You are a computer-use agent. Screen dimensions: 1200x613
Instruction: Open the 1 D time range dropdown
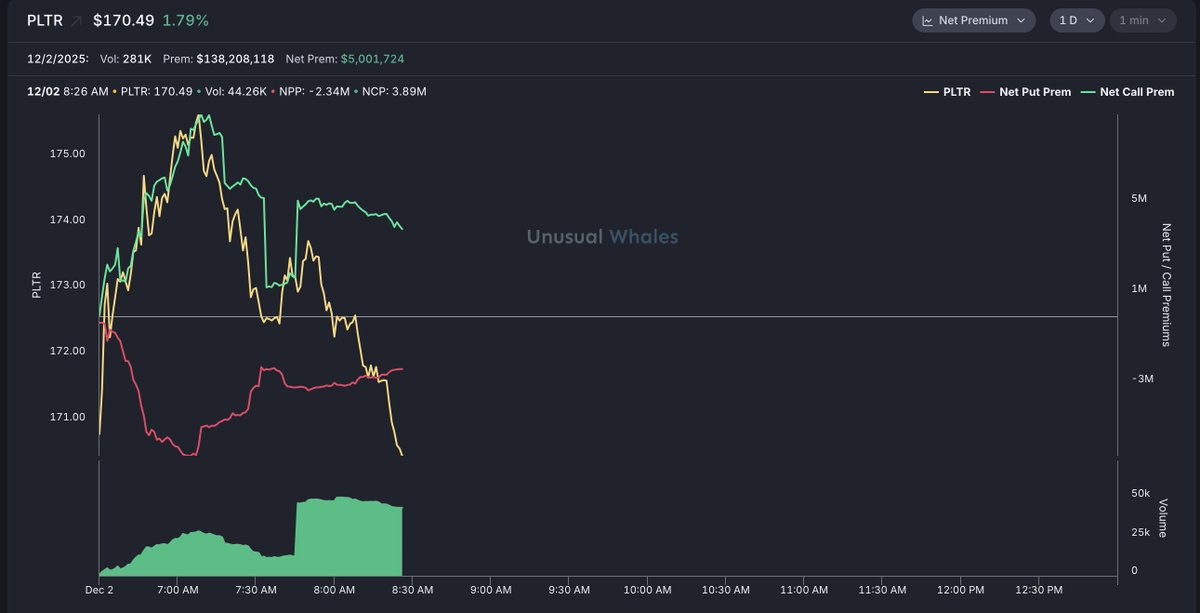click(x=1076, y=21)
